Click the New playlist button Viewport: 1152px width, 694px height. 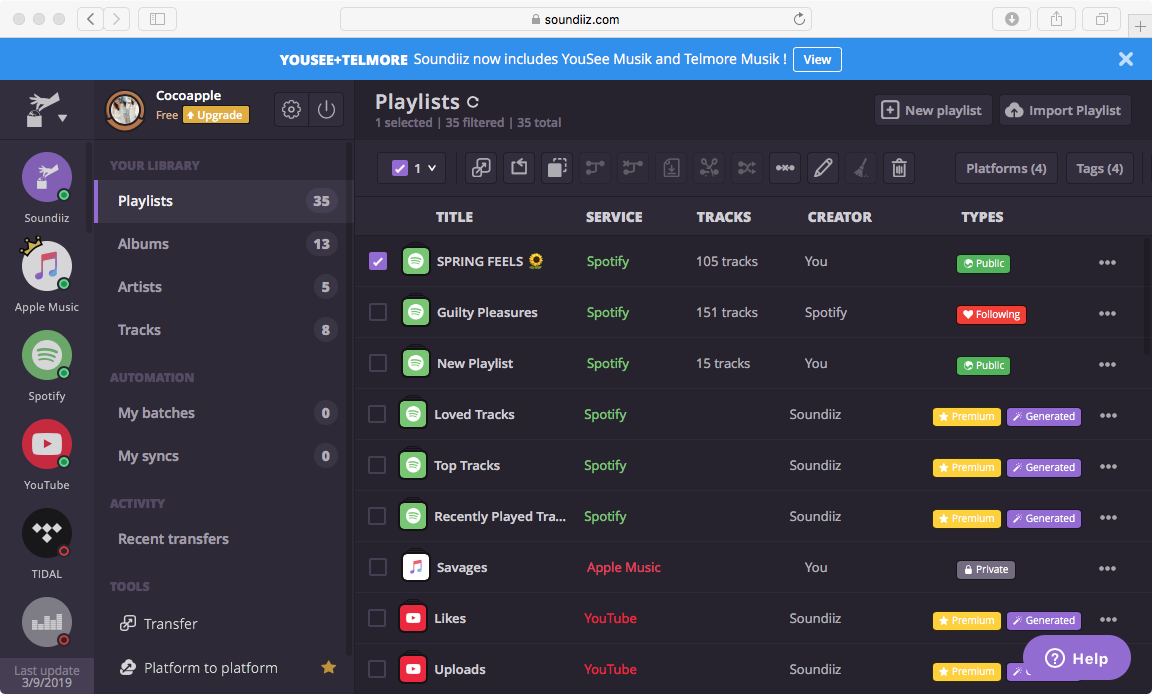(x=933, y=110)
